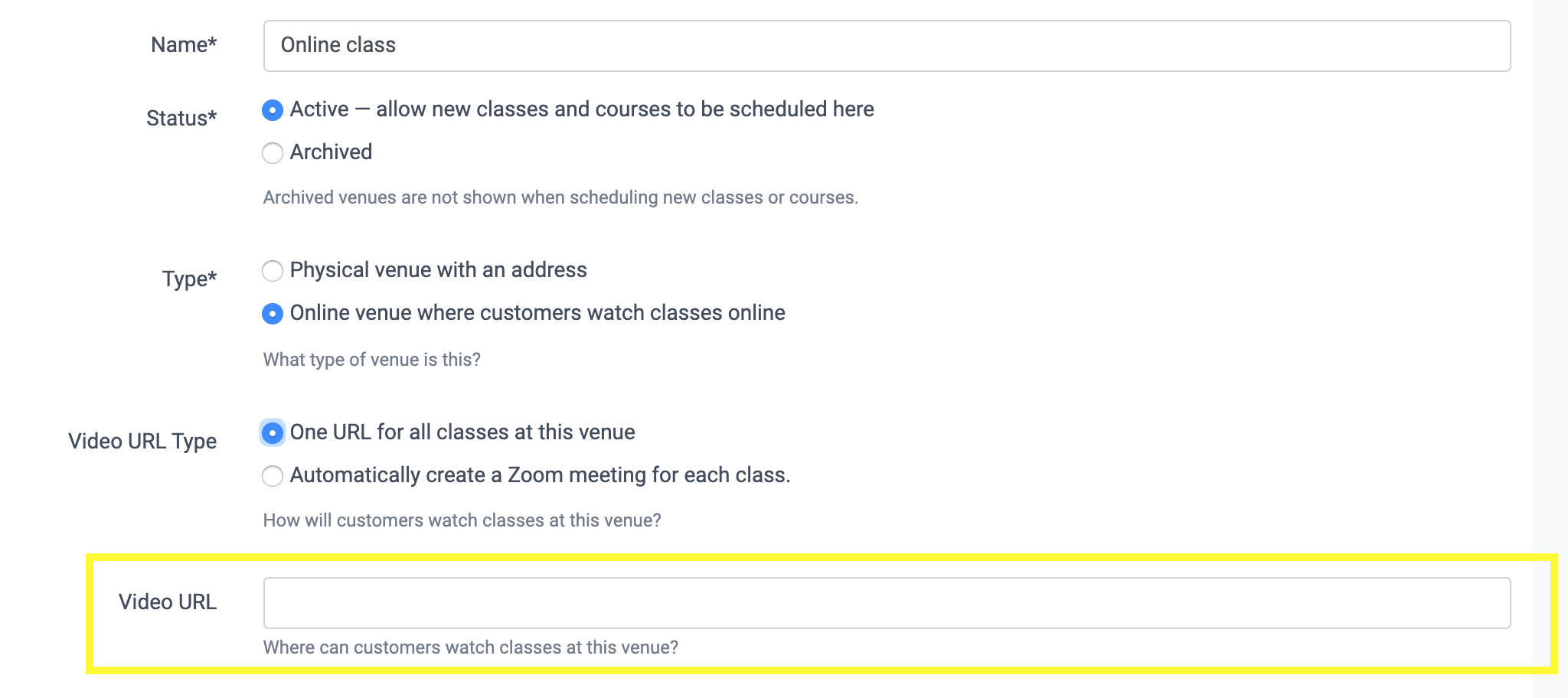Click the "What type of venue is this?" hint

[372, 360]
